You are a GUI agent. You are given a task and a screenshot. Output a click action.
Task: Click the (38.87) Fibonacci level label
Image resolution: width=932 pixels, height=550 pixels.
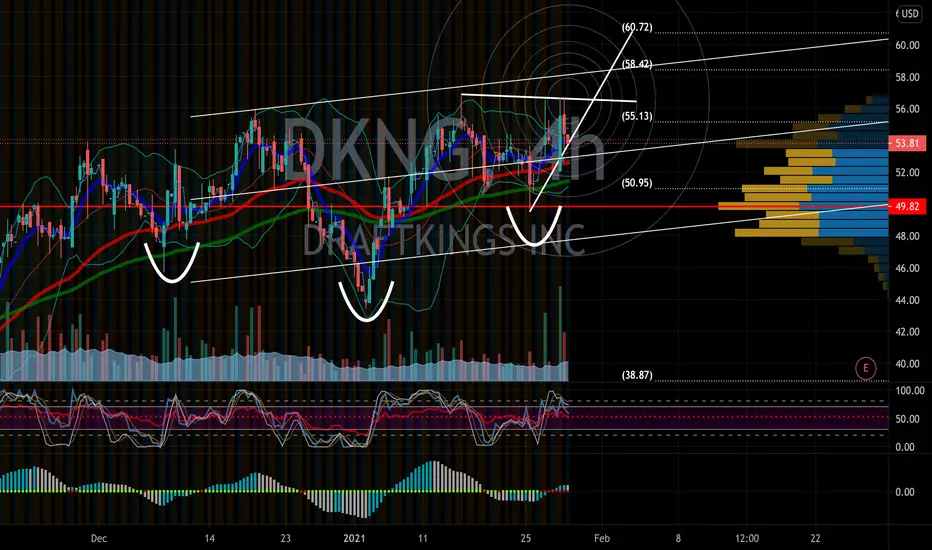[637, 375]
